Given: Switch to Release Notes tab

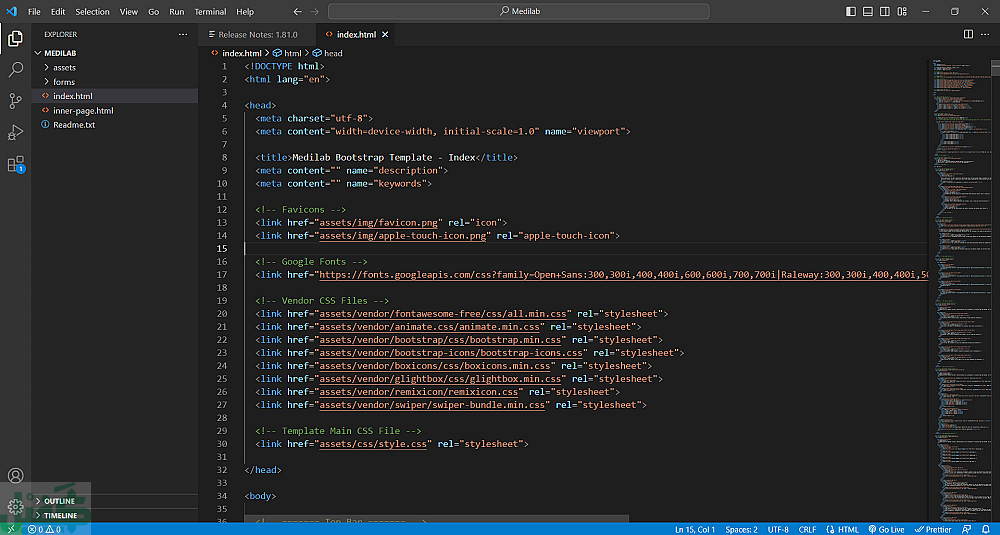Looking at the screenshot, I should point(257,34).
